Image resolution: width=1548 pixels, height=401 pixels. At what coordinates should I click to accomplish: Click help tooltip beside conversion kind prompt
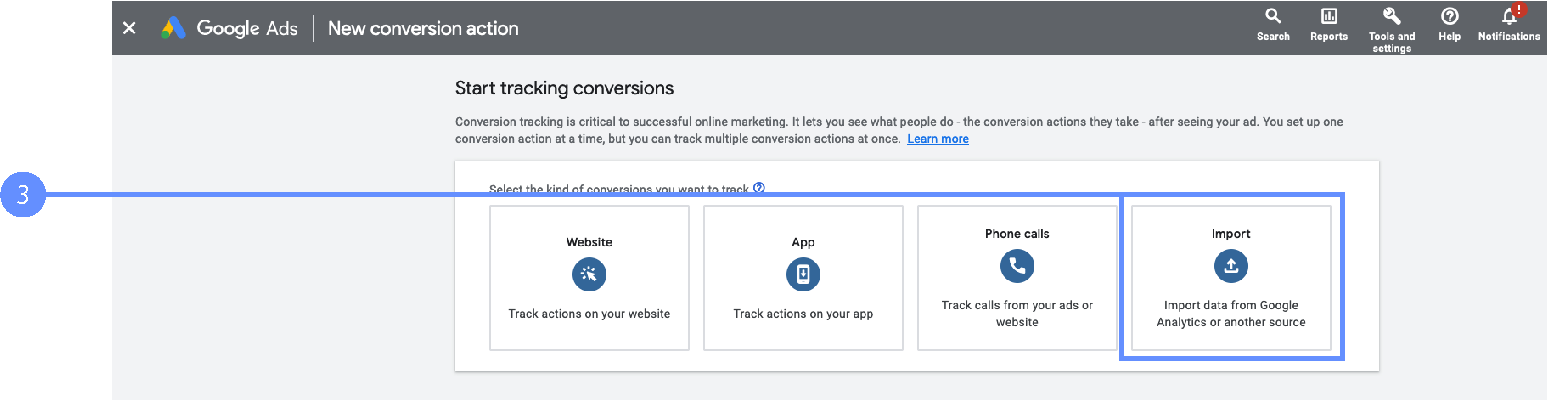[x=759, y=187]
